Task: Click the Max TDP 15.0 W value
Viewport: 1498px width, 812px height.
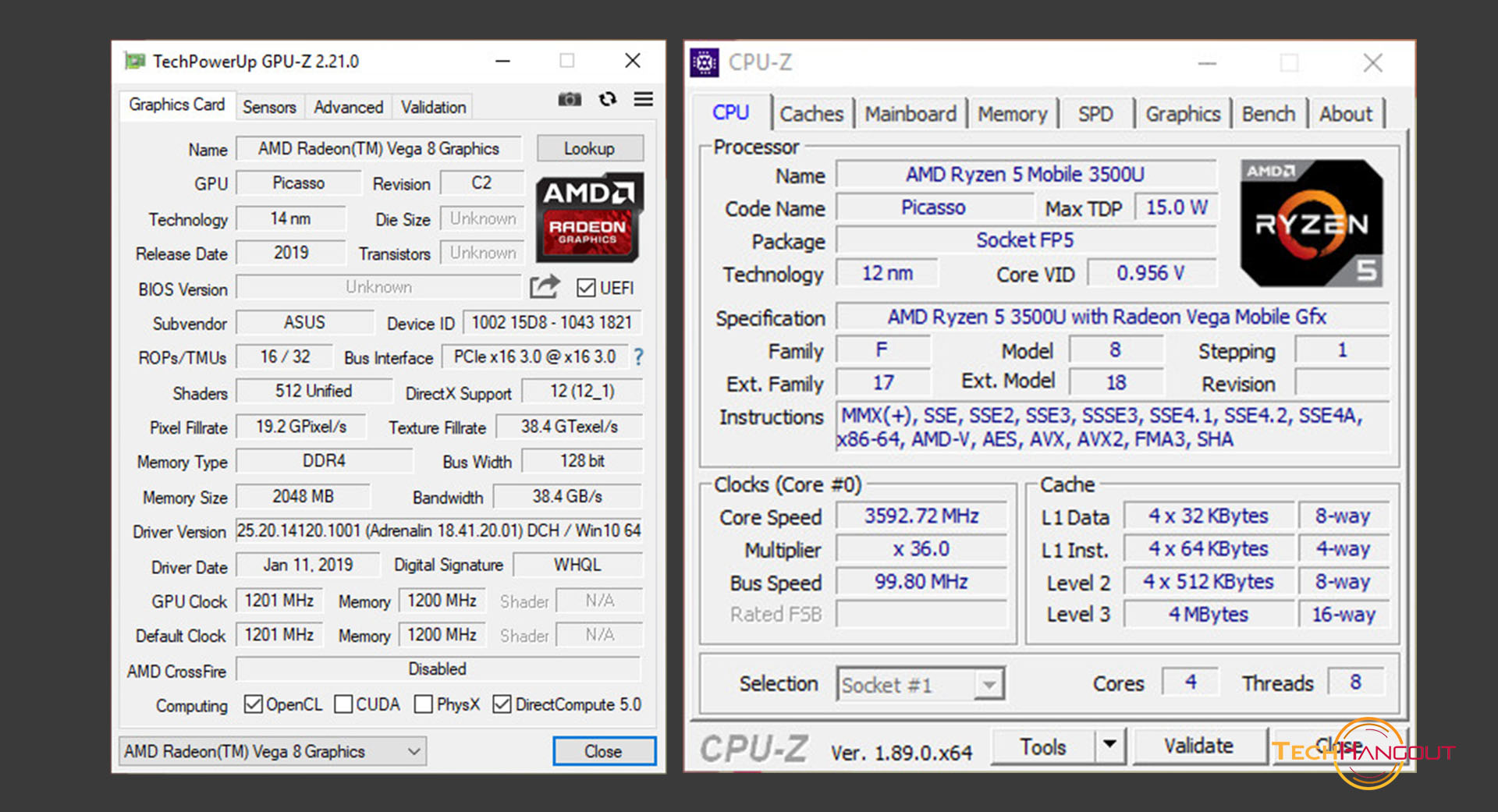Action: (1177, 207)
